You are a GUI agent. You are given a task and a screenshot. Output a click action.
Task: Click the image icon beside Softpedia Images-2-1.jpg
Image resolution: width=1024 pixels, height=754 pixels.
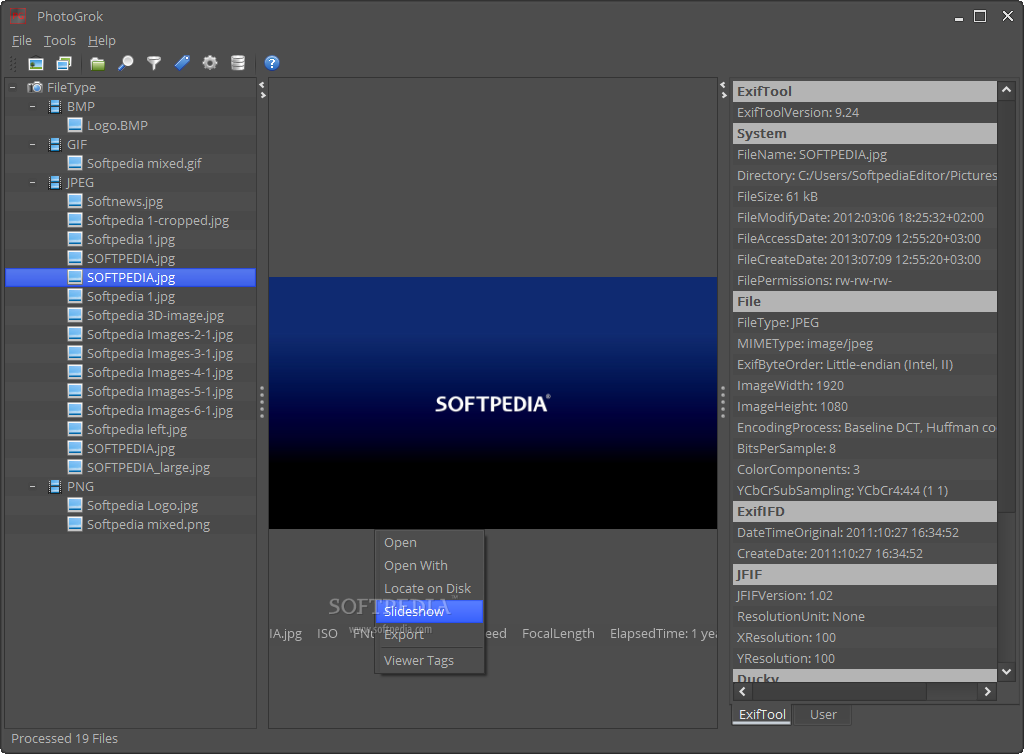tap(76, 334)
